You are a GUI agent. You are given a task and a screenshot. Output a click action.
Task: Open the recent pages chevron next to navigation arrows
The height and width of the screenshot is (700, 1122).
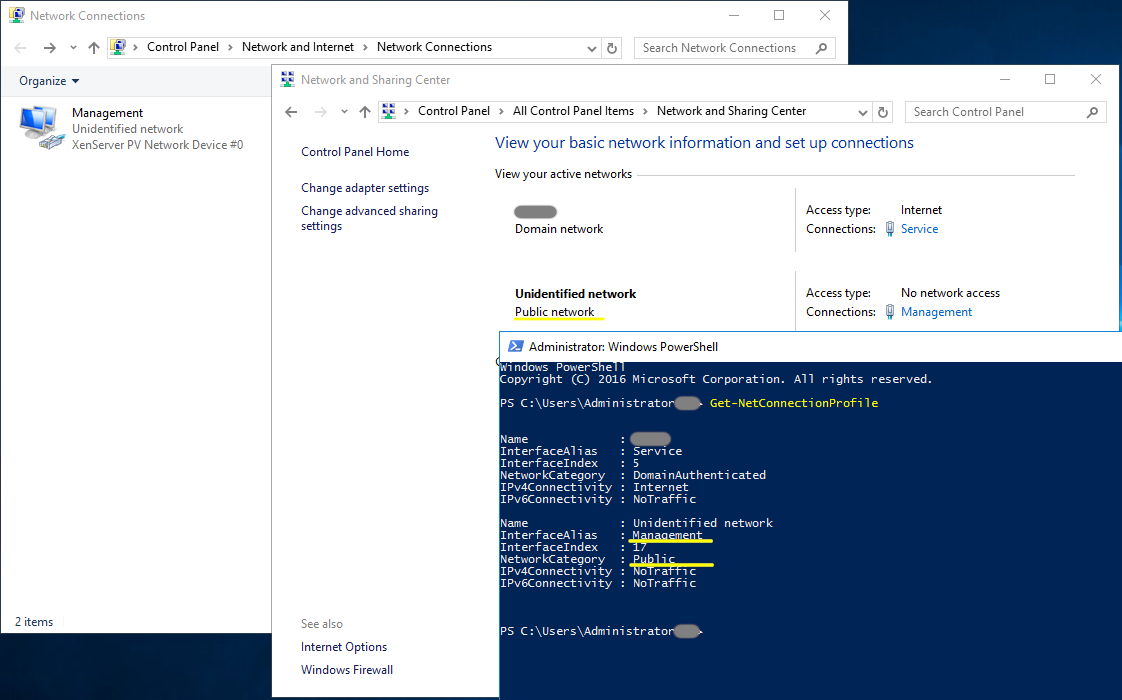click(x=71, y=47)
